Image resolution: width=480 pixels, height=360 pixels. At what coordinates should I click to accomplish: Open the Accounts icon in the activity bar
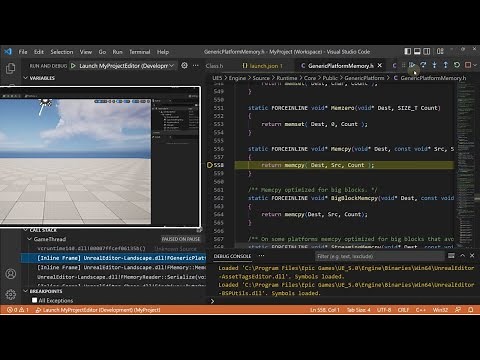[10, 274]
